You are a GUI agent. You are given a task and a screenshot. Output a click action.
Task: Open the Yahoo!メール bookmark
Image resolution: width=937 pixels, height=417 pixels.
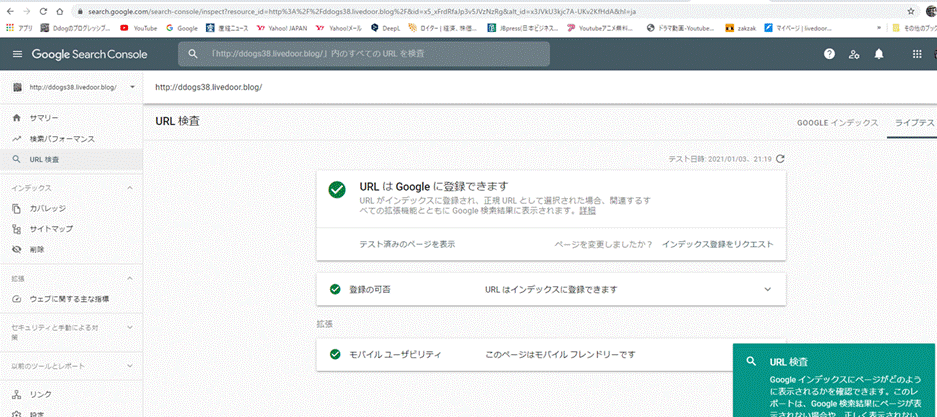pyautogui.click(x=338, y=27)
